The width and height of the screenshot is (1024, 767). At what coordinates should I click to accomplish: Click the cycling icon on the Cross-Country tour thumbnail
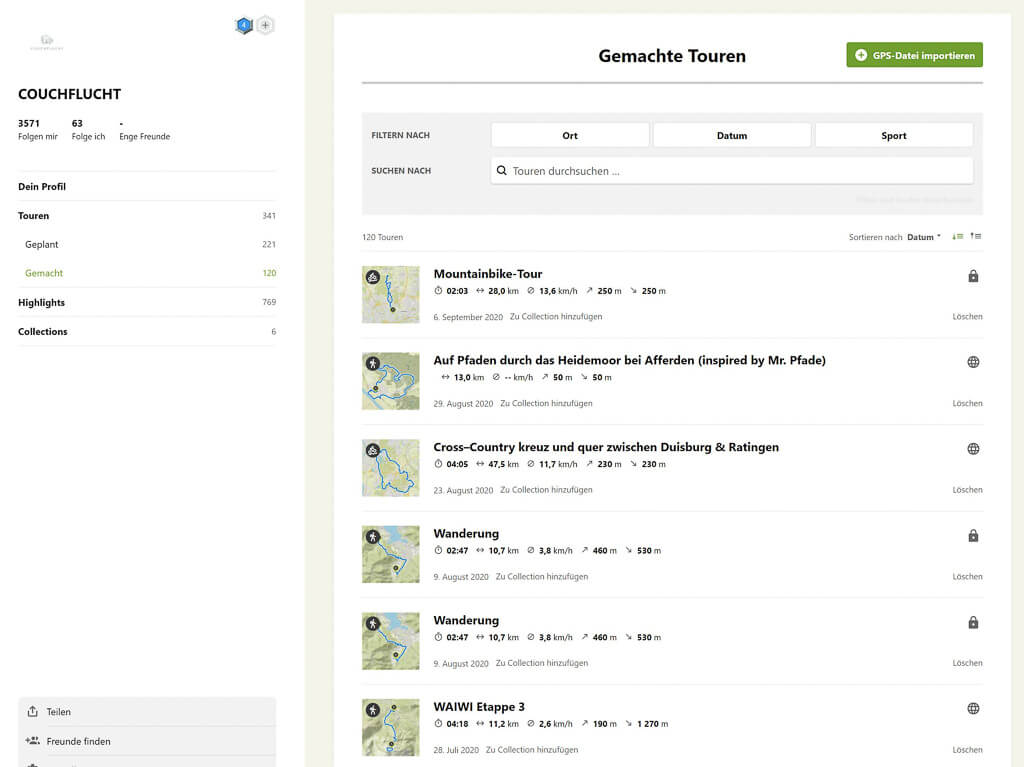pos(374,451)
